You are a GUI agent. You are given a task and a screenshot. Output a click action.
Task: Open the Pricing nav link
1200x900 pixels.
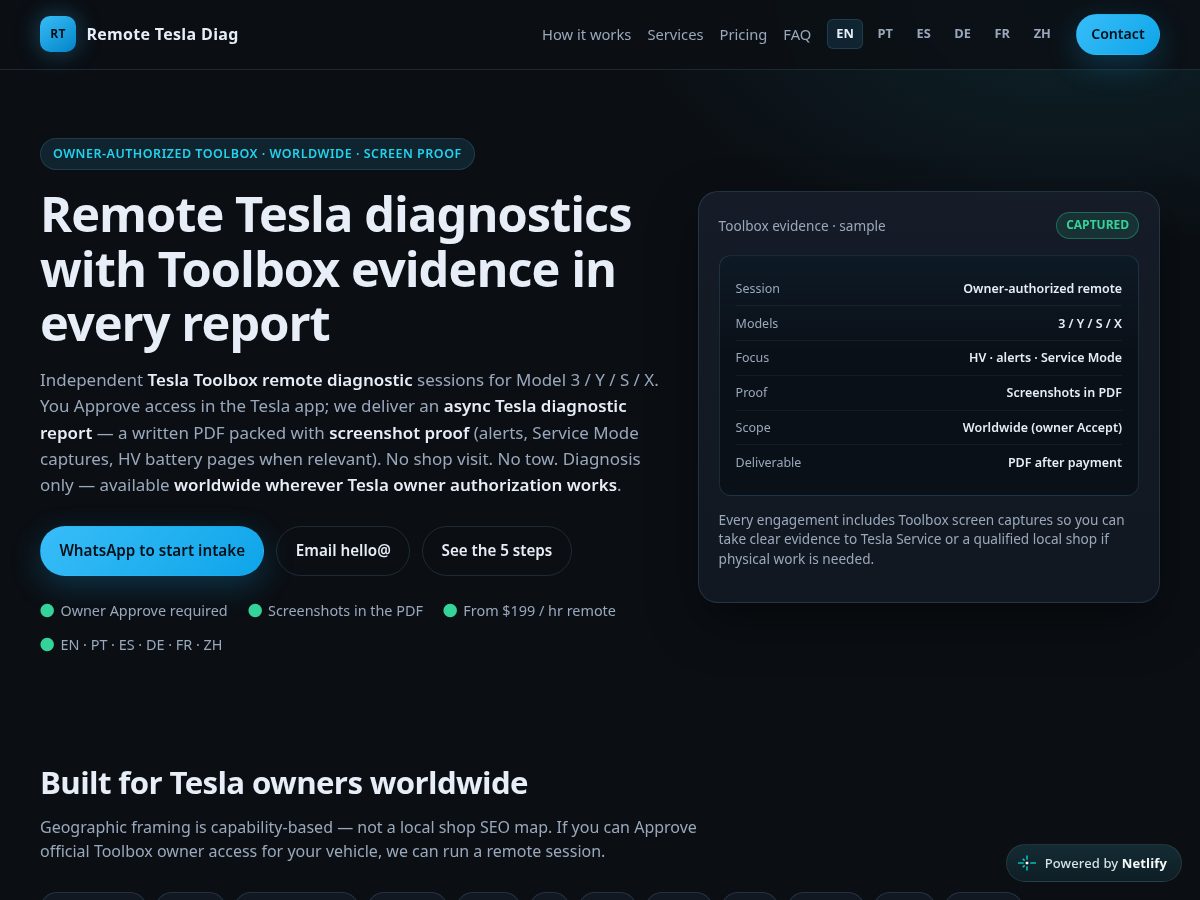pos(743,34)
